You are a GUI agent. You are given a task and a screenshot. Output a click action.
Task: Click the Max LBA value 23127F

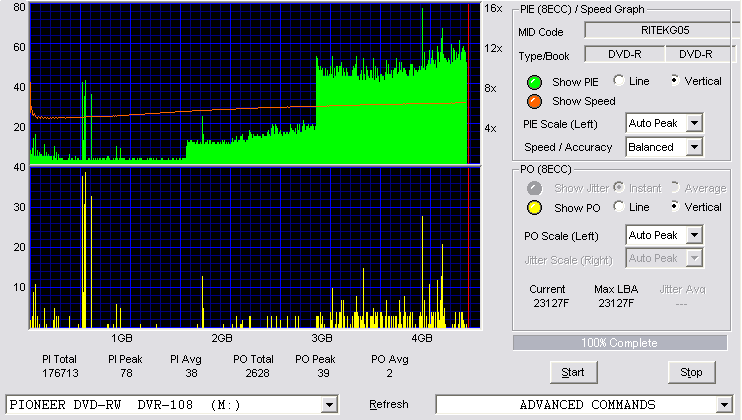point(616,303)
